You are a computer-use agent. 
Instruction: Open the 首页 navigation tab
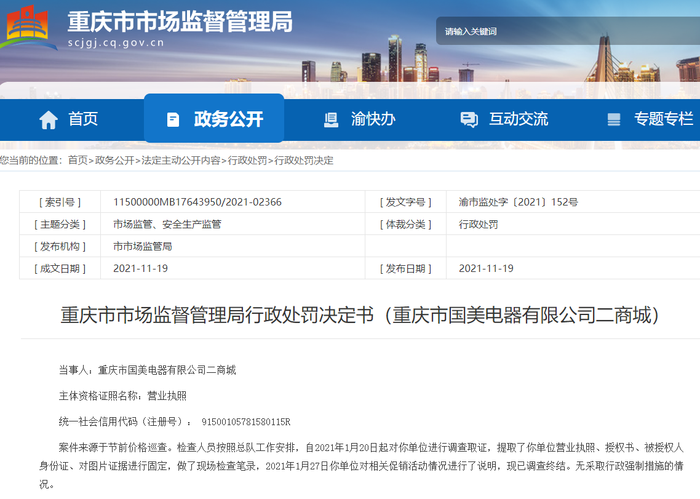pos(68,119)
